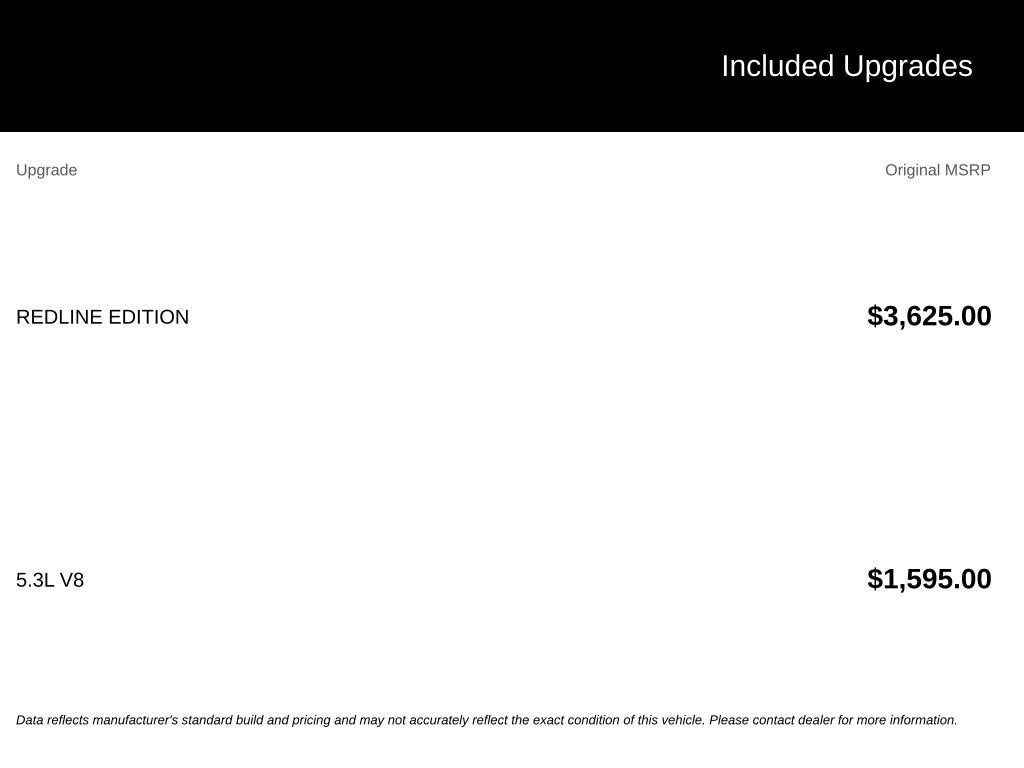Click the pricing disclaimer starting Data reflects
The image size is (1024, 768).
[x=487, y=720]
